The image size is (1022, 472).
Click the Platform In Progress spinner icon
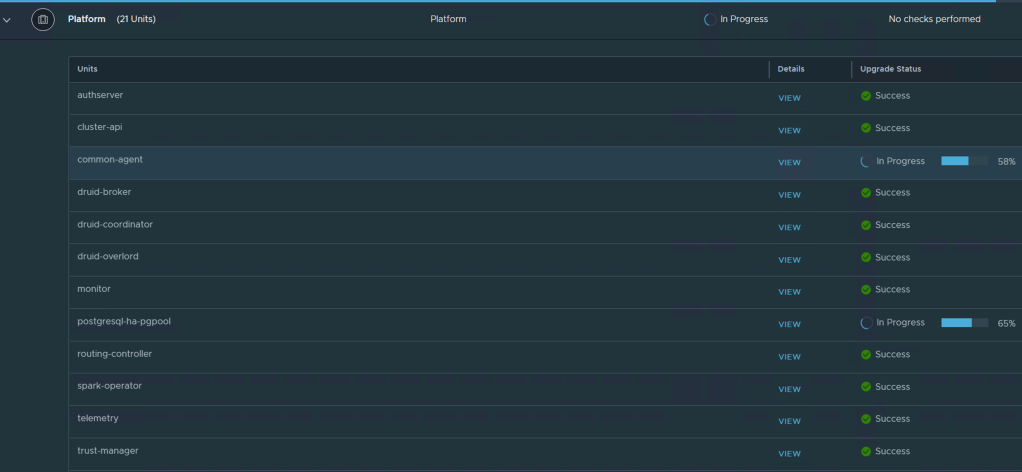(x=710, y=19)
